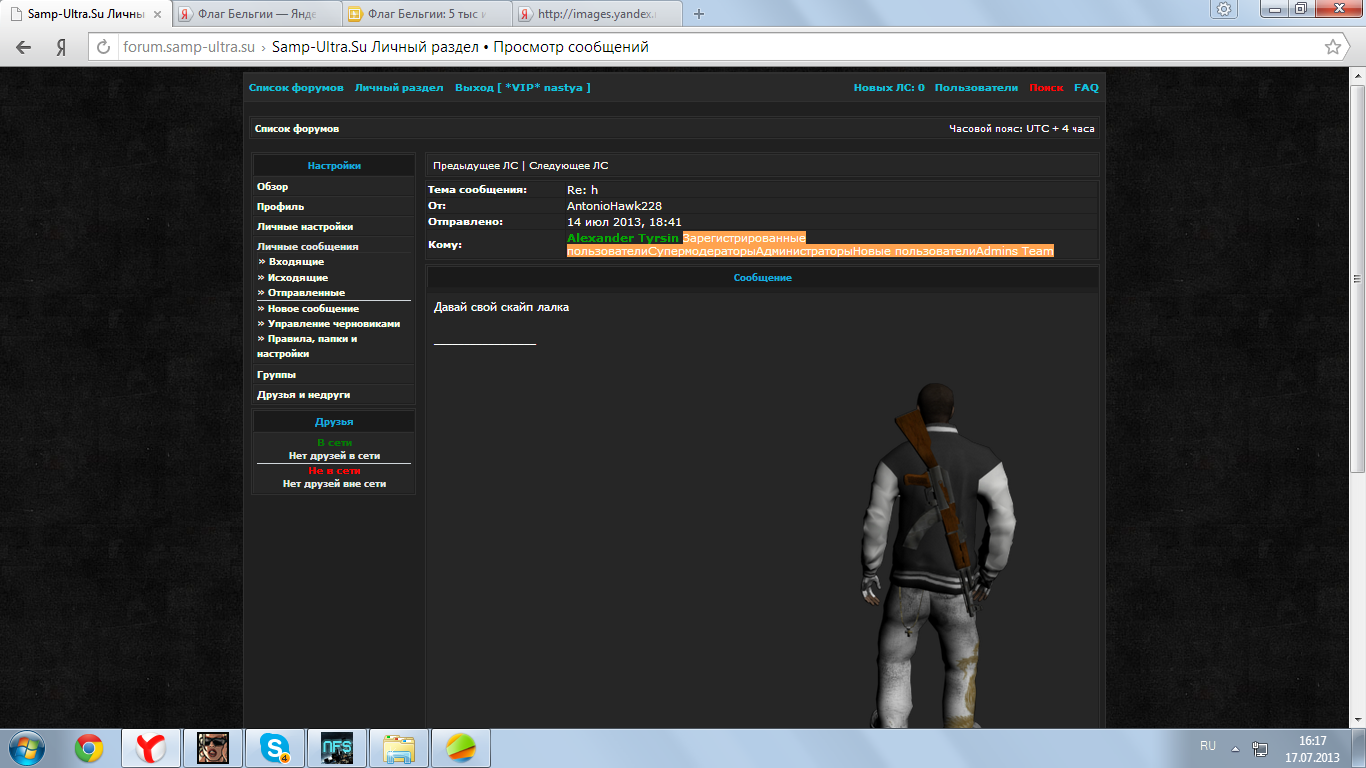Show hidden system tray icons arrow
The image size is (1366, 768).
(1235, 748)
